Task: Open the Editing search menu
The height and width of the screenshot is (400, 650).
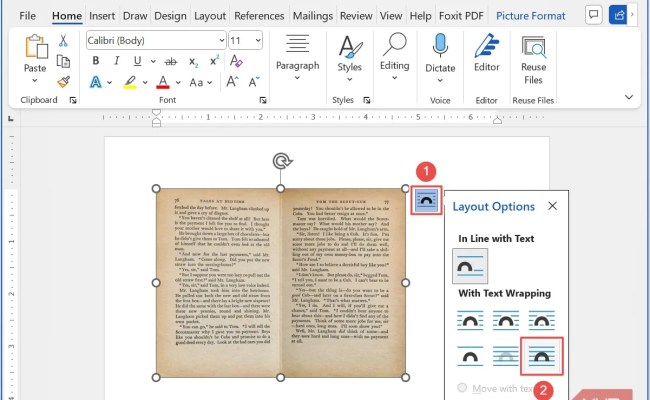Action: pos(394,57)
